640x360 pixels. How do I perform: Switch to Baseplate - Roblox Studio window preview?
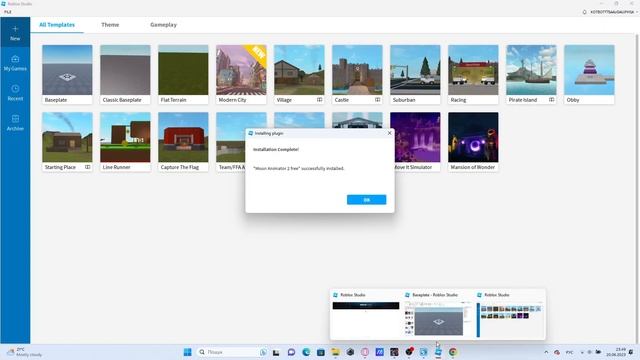(438, 315)
